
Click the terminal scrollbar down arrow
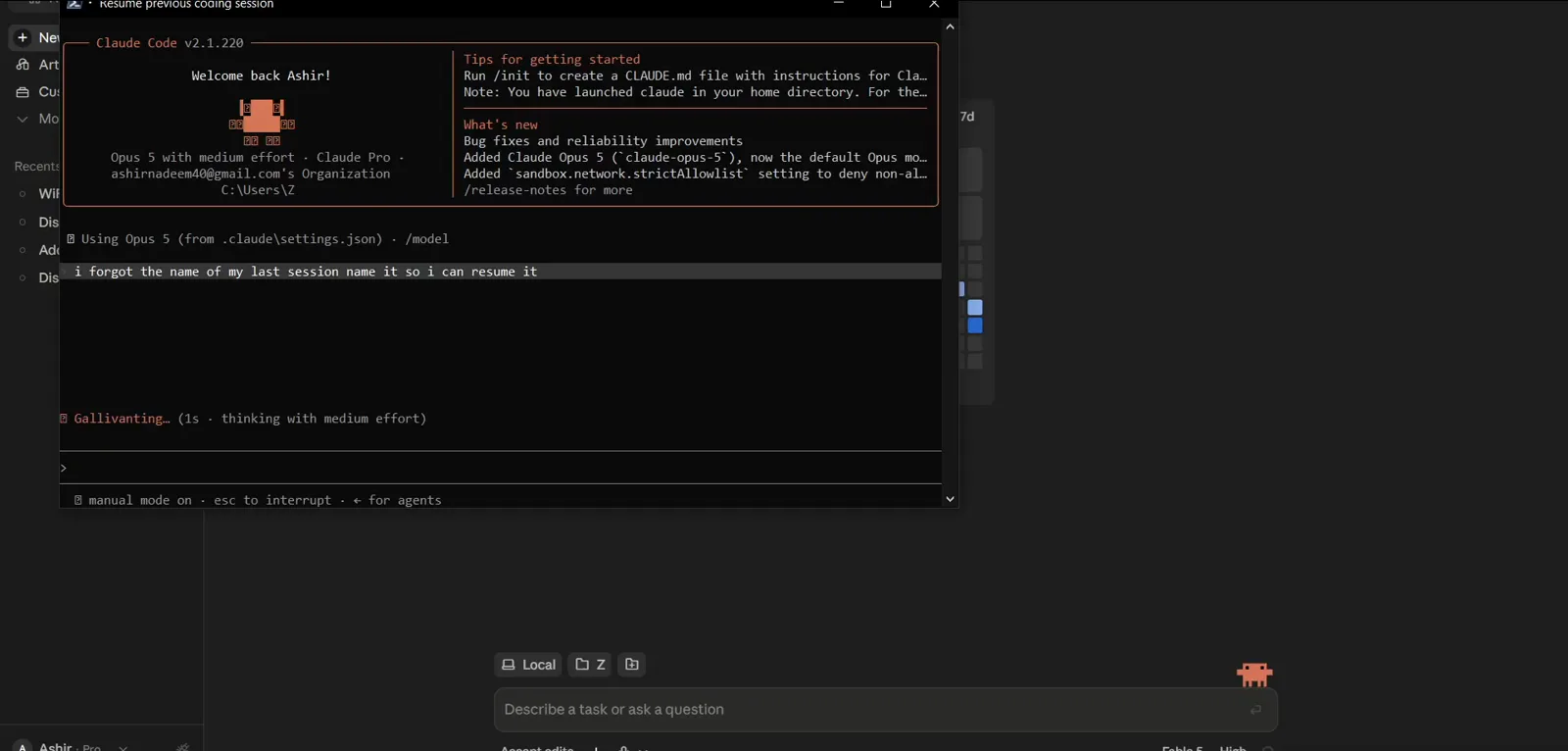[950, 499]
